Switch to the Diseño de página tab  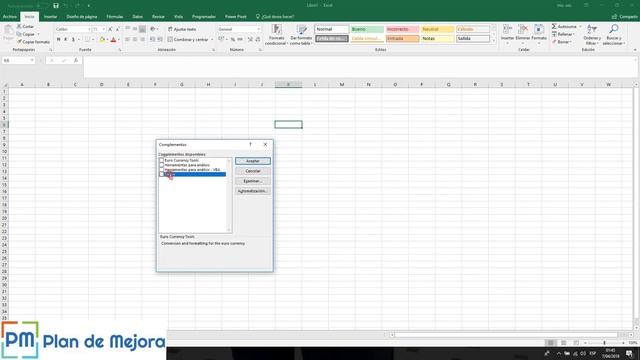click(x=82, y=17)
